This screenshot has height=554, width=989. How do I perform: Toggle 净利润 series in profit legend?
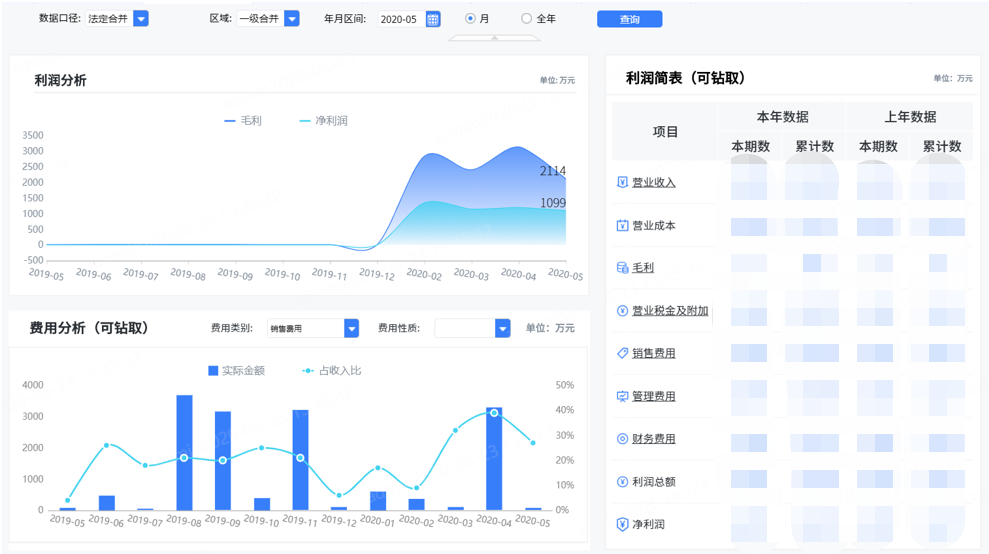click(x=323, y=121)
